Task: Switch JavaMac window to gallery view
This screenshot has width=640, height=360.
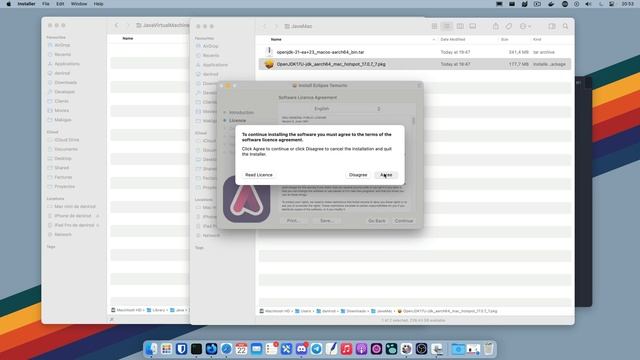Action: (473, 26)
